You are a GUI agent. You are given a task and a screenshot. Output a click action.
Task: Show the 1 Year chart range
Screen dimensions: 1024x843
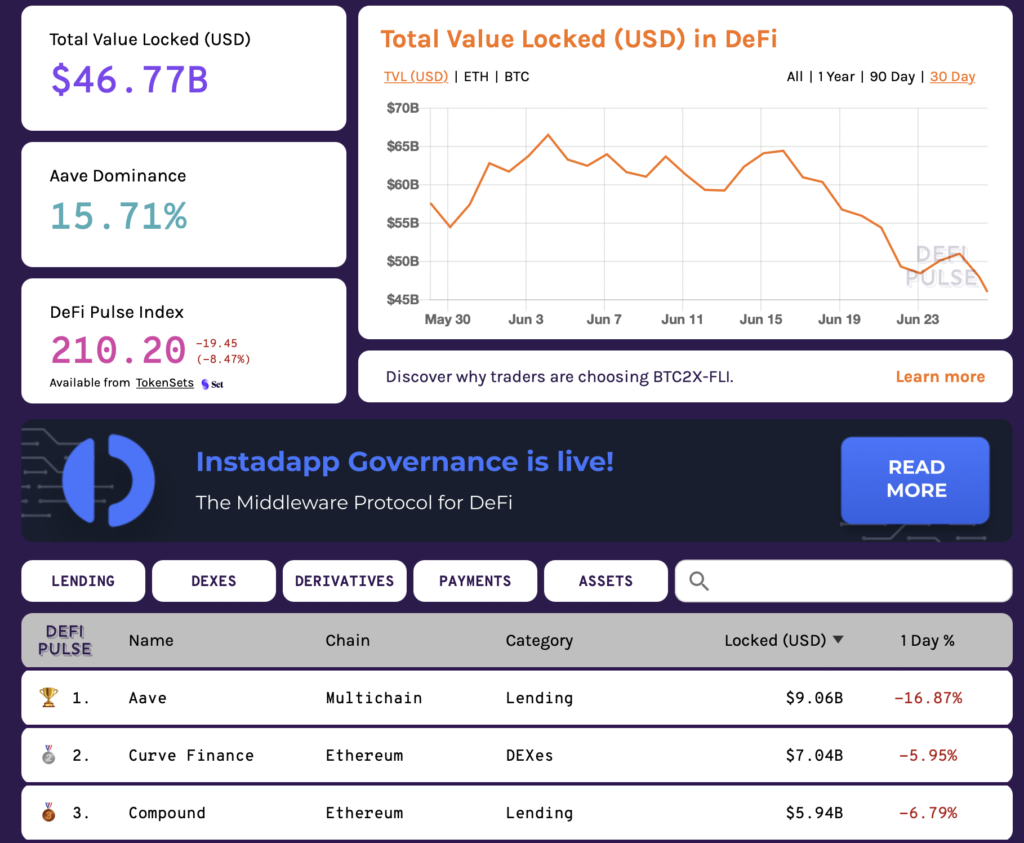836,77
